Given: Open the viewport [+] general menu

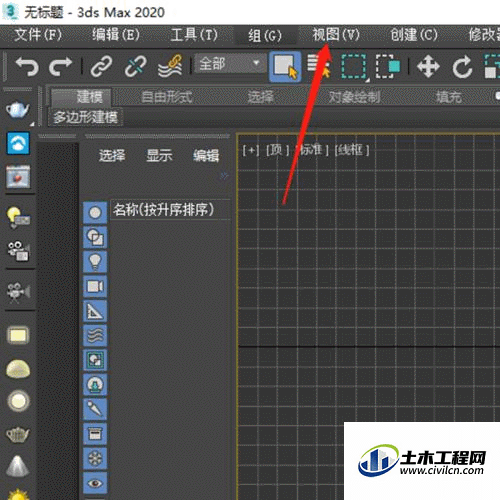Looking at the screenshot, I should (x=251, y=150).
